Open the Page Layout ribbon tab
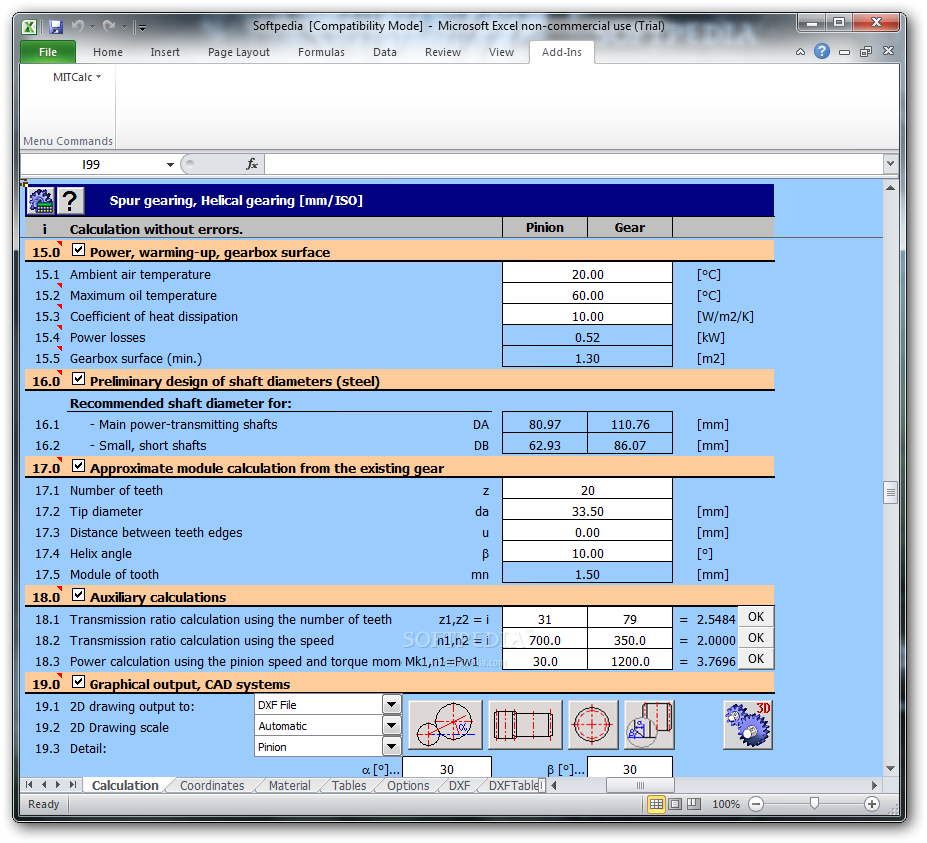Viewport: 927px width, 843px height. (x=239, y=52)
